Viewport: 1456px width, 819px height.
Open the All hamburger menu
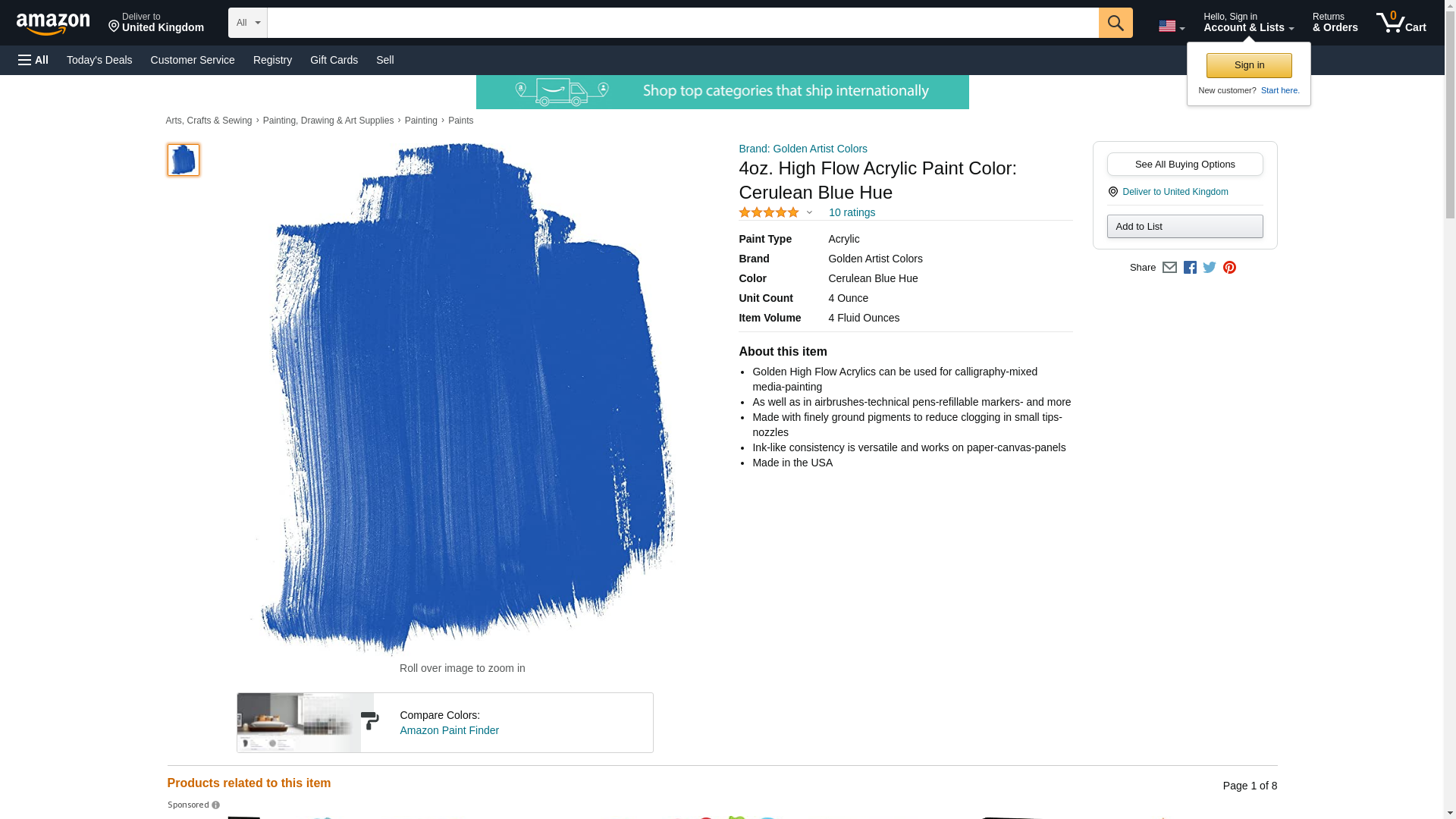click(33, 60)
